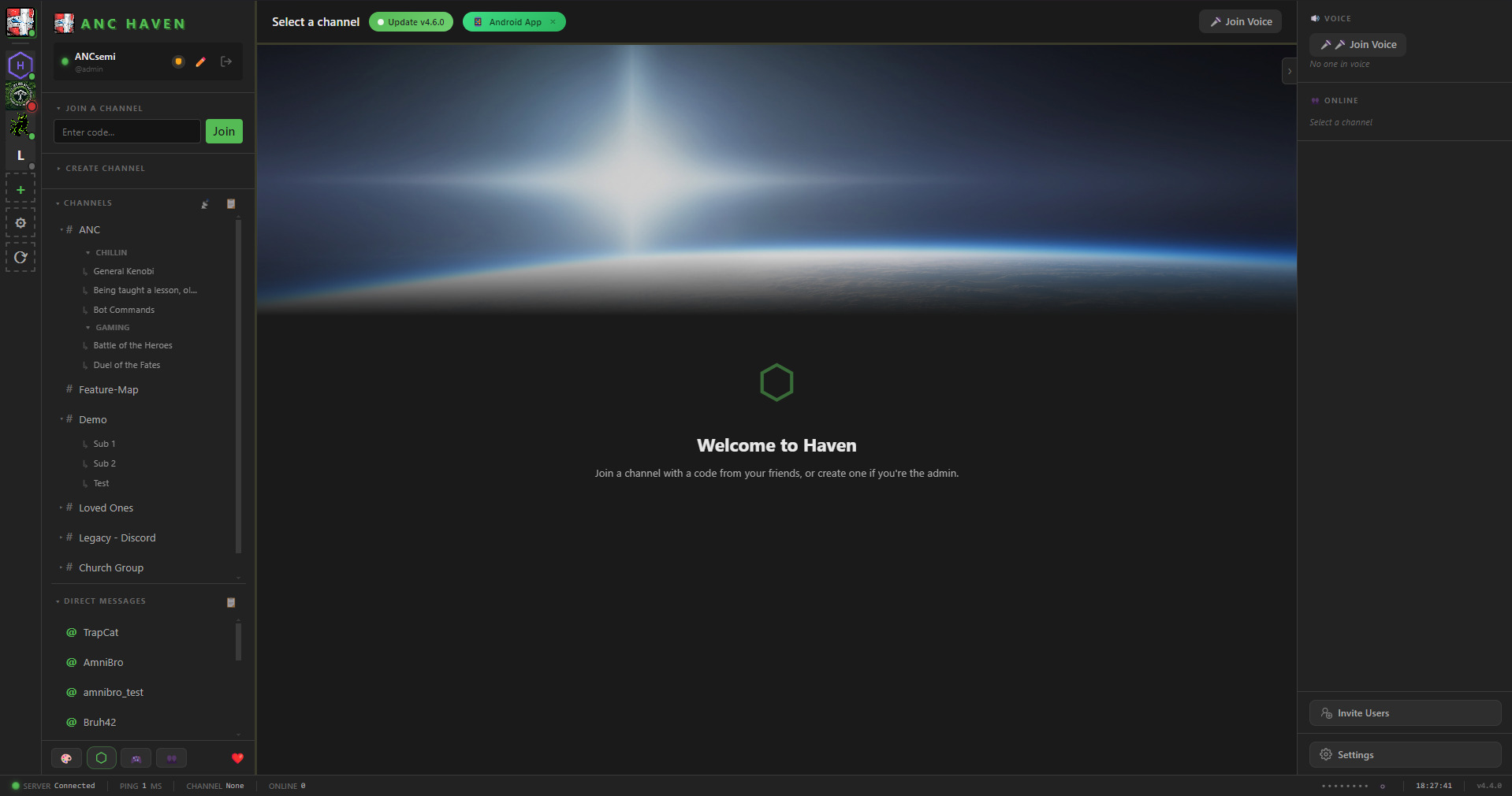
Task: Click the refresh circular arrow icon
Action: [20, 258]
